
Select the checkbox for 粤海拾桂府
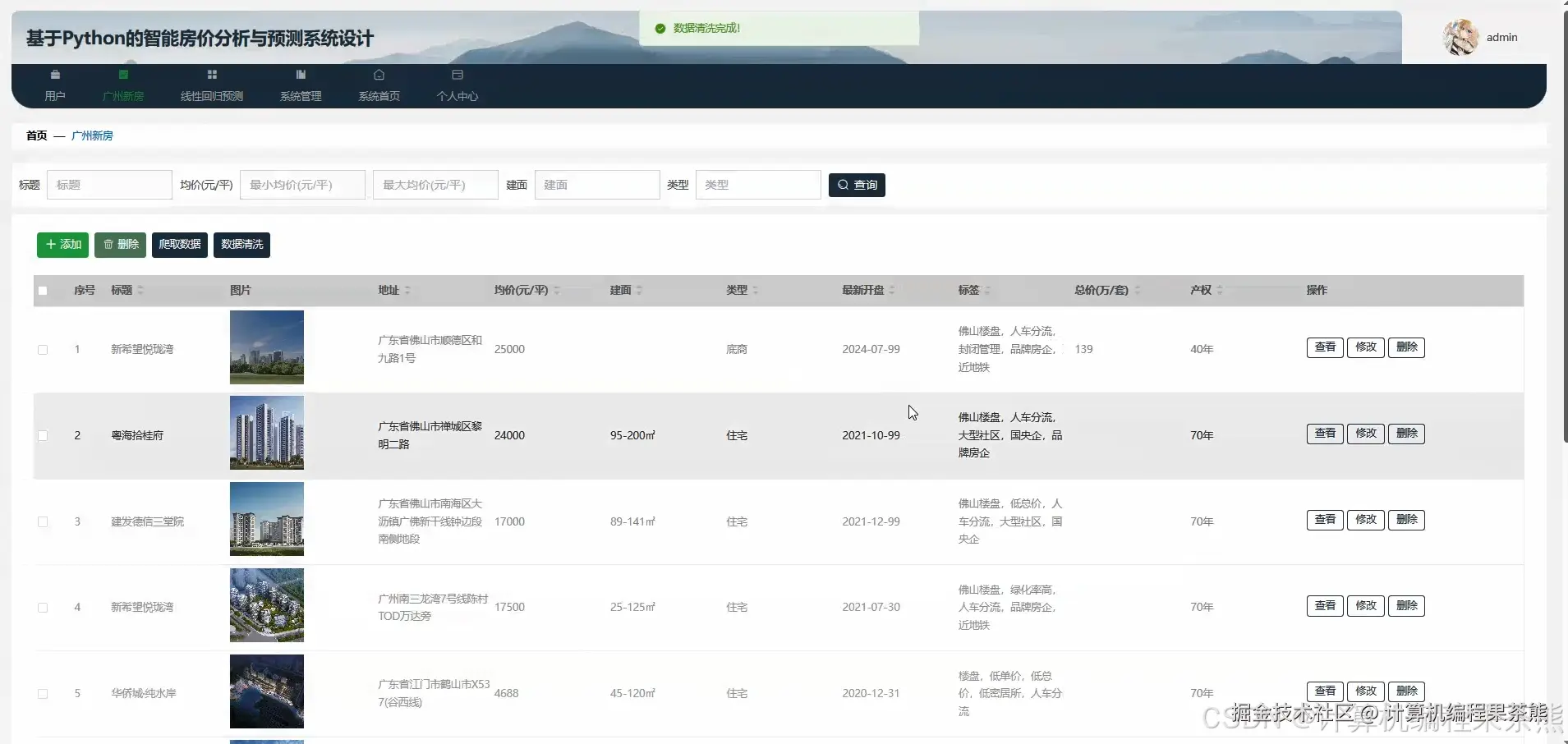(x=43, y=436)
